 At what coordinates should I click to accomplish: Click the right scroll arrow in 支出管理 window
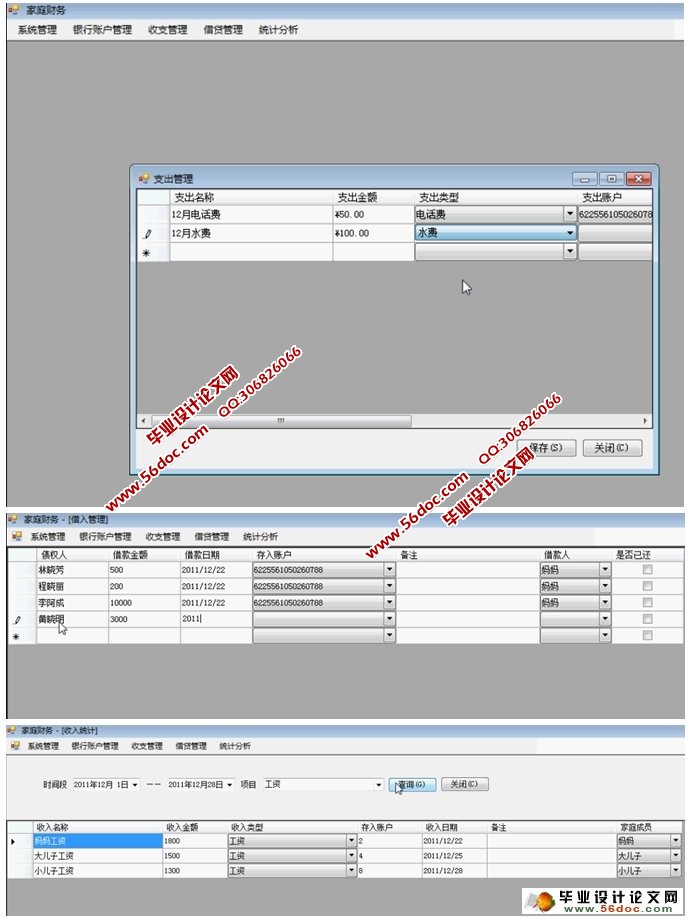(x=646, y=421)
